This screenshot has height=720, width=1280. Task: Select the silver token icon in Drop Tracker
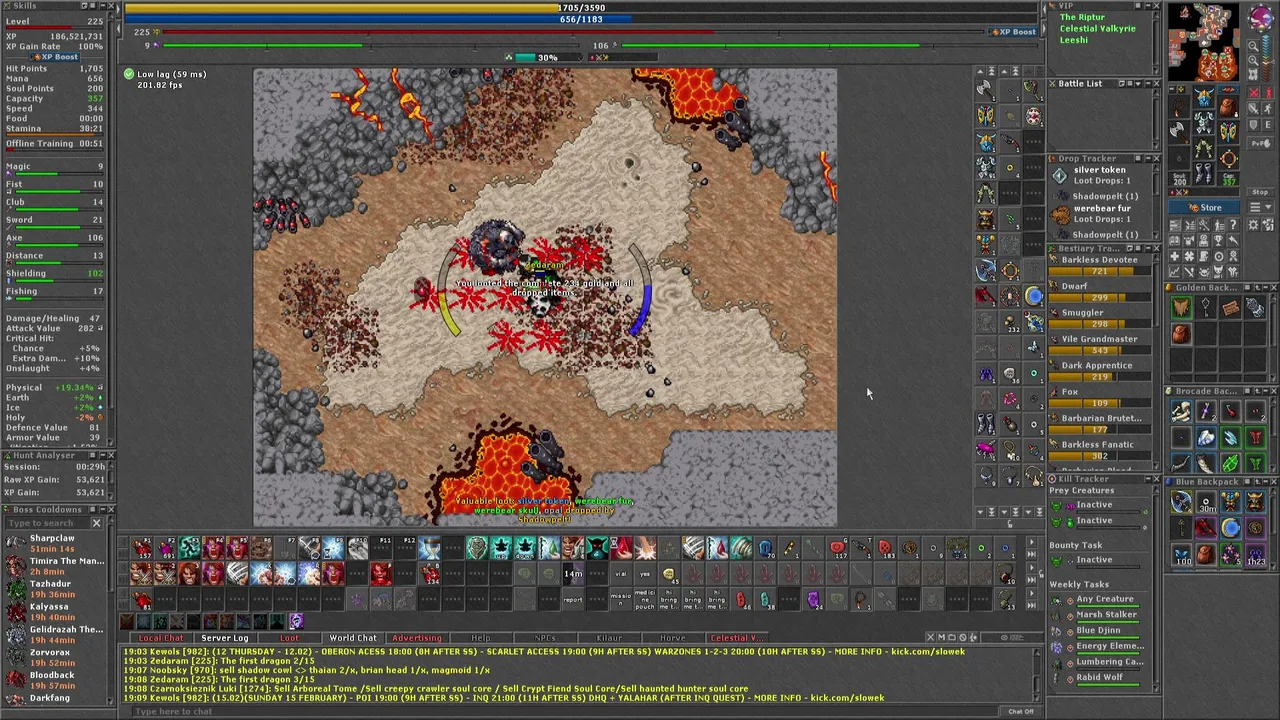(x=1060, y=175)
